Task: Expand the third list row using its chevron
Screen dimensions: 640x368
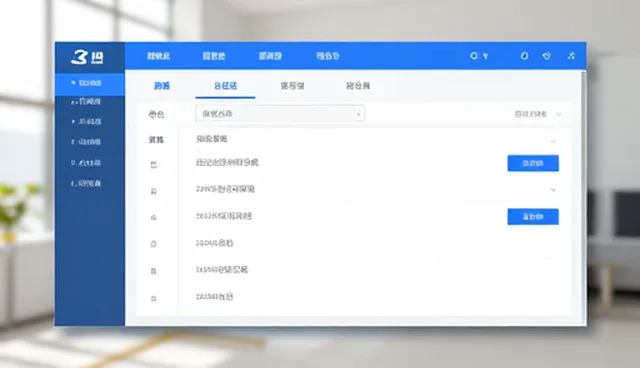Action: tap(553, 190)
